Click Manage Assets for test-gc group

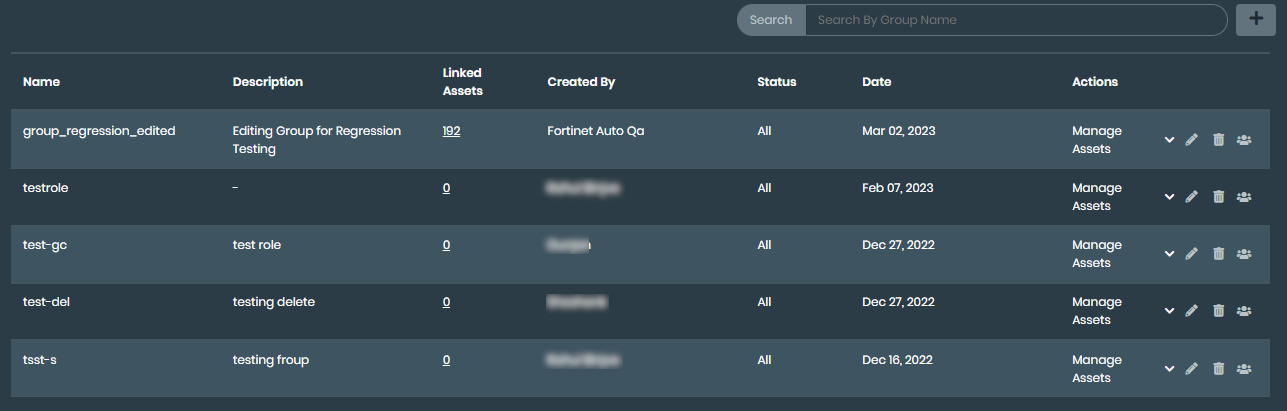(1097, 254)
